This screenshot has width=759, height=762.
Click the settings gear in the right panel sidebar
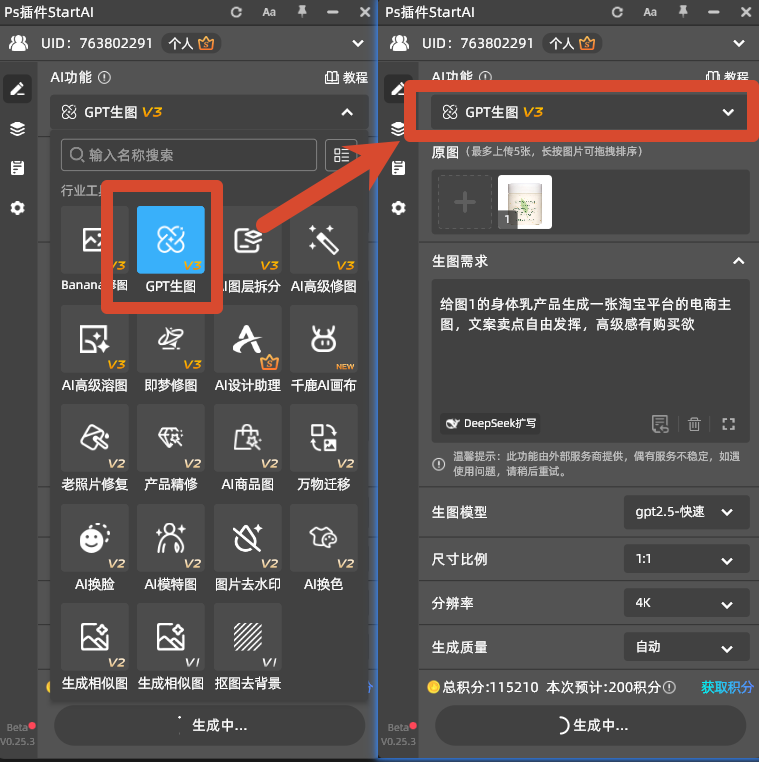pos(398,208)
